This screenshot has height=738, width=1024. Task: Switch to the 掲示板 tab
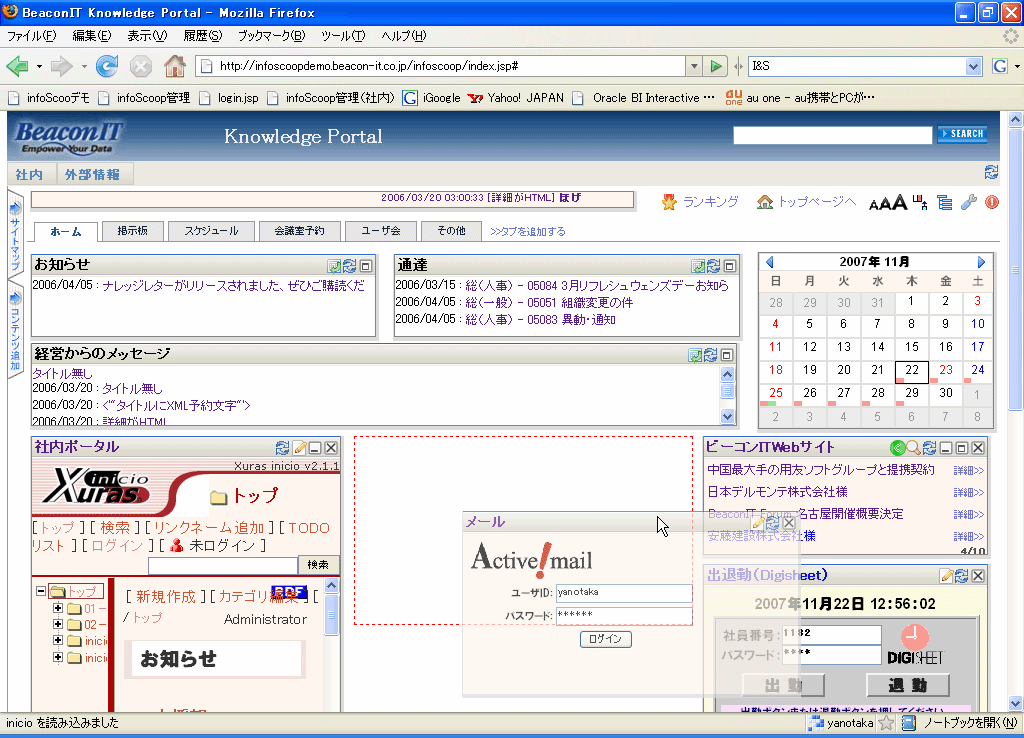(x=133, y=231)
